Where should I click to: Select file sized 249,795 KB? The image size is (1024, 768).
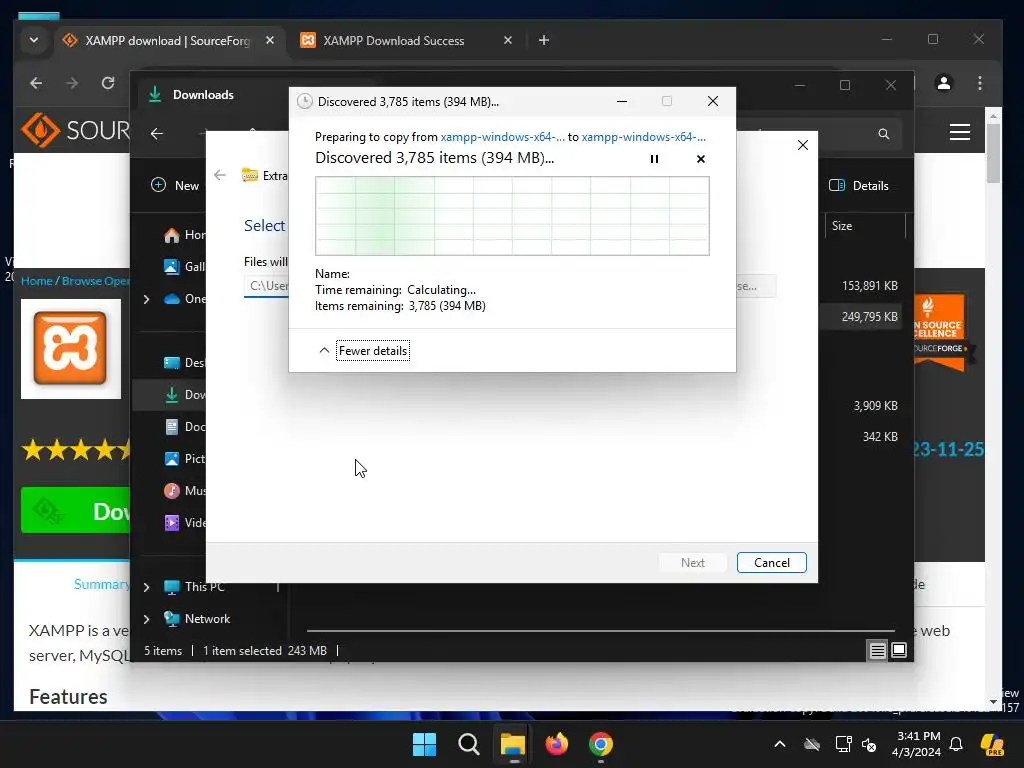(869, 317)
